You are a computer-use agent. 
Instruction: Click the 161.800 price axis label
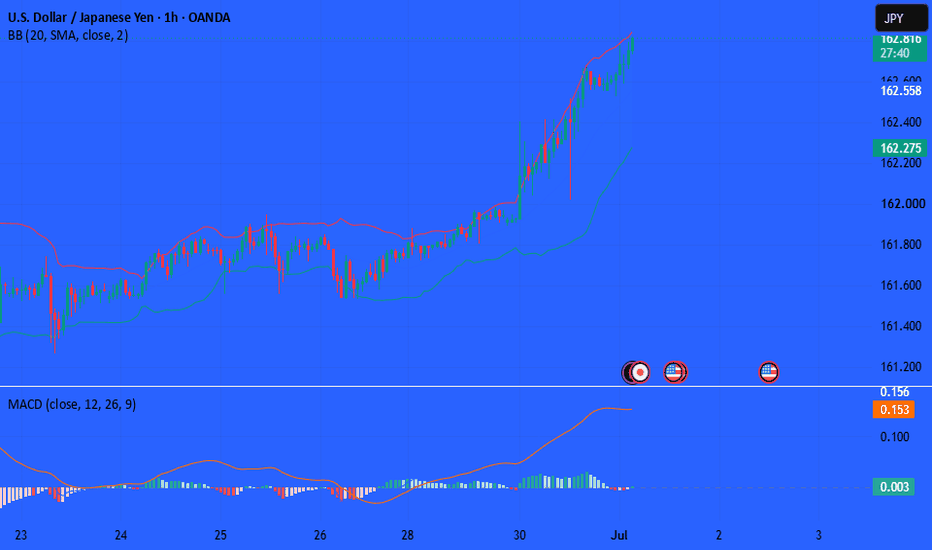coord(900,244)
